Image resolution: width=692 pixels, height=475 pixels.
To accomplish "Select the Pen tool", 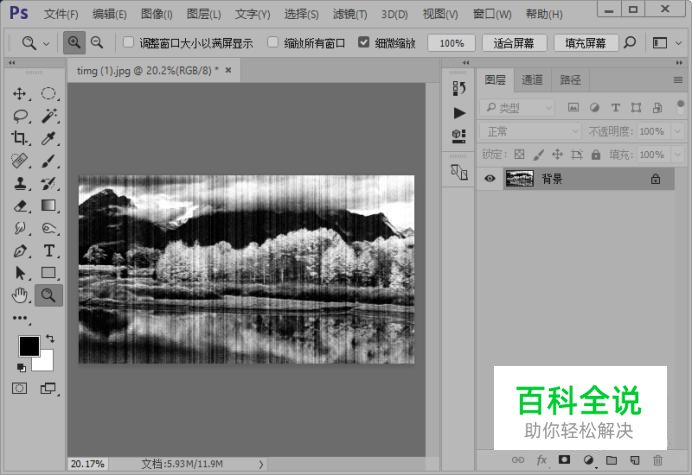I will (x=20, y=251).
